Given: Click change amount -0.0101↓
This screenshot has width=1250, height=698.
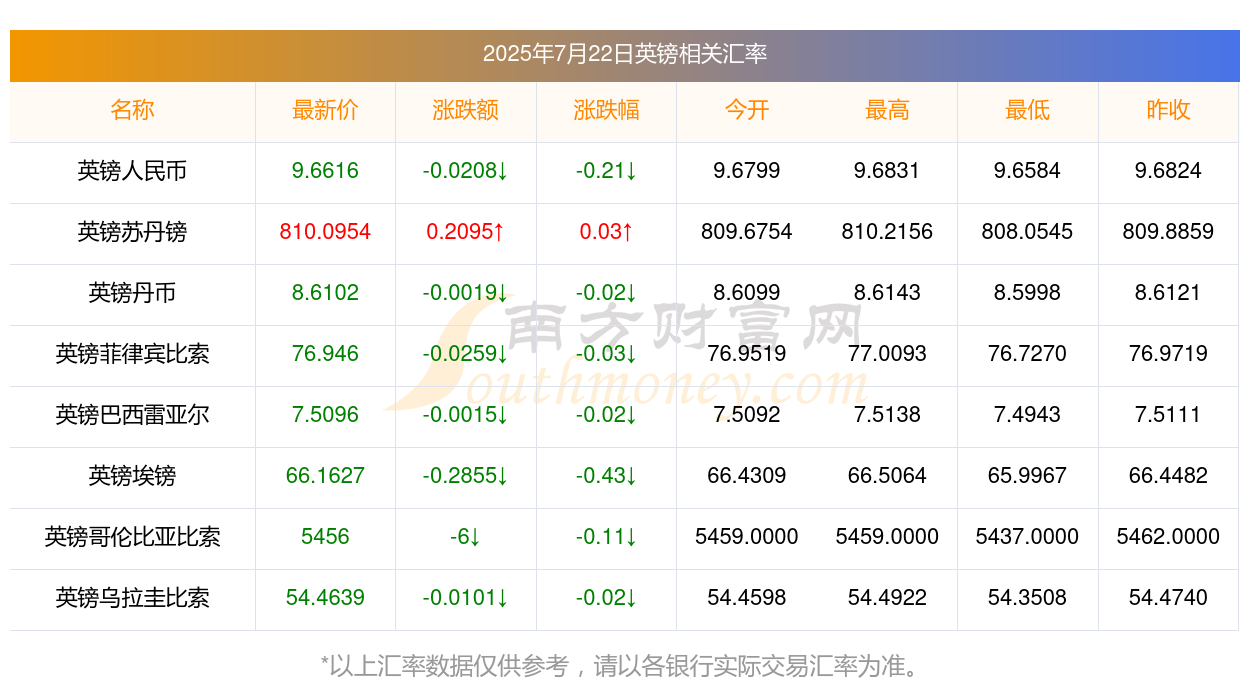Looking at the screenshot, I should click(466, 598).
